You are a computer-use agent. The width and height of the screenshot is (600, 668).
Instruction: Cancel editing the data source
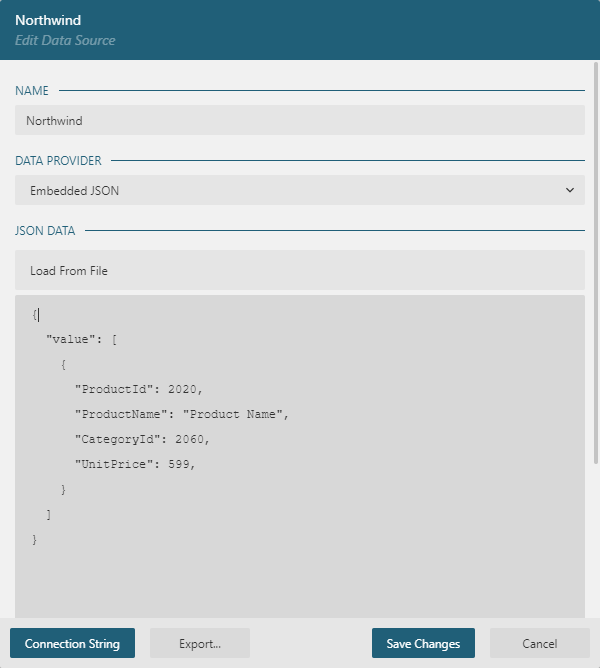click(x=539, y=644)
